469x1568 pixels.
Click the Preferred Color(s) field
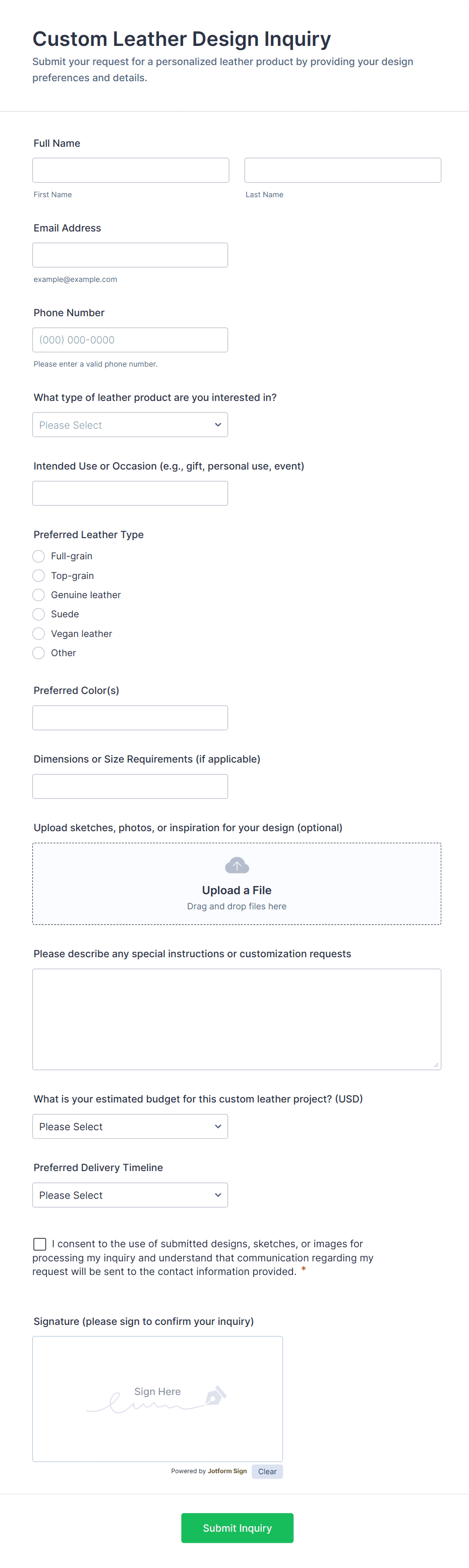click(130, 718)
